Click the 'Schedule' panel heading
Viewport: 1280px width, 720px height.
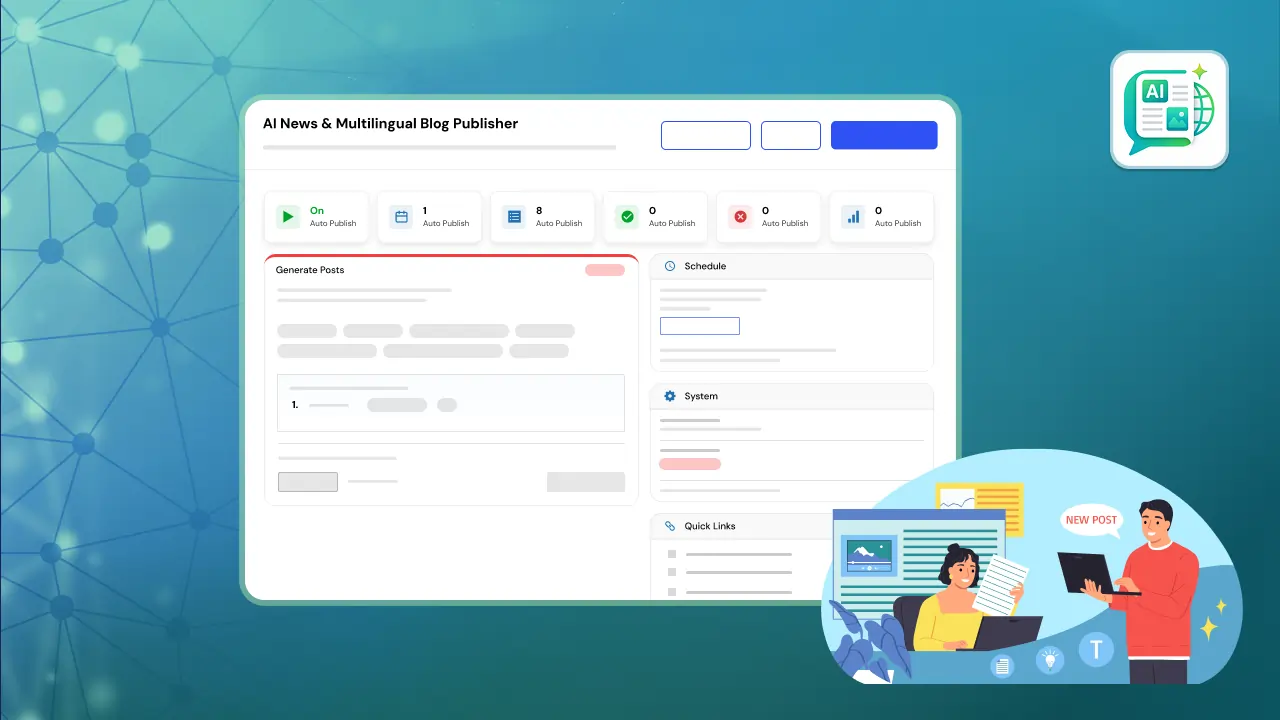[x=705, y=266]
